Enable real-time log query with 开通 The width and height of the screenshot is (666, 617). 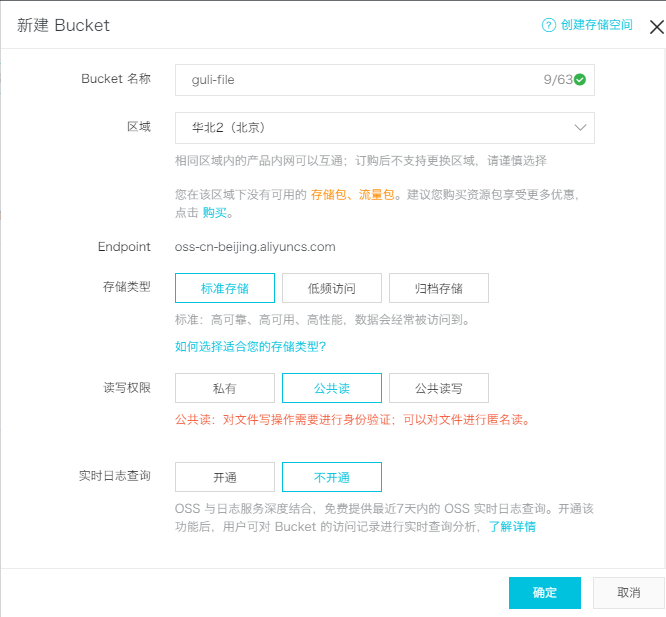pyautogui.click(x=224, y=476)
